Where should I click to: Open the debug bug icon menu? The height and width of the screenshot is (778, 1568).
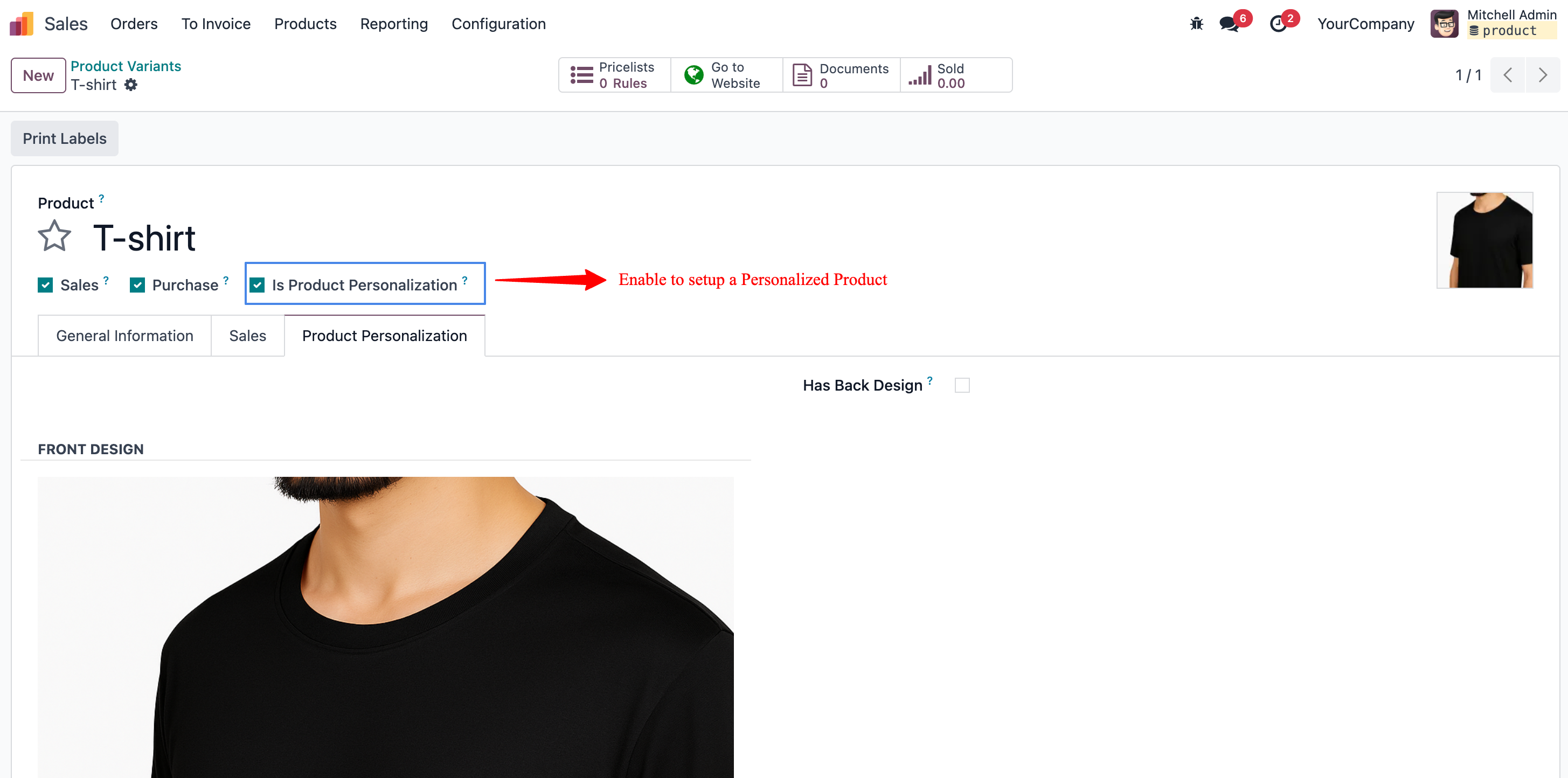tap(1196, 24)
